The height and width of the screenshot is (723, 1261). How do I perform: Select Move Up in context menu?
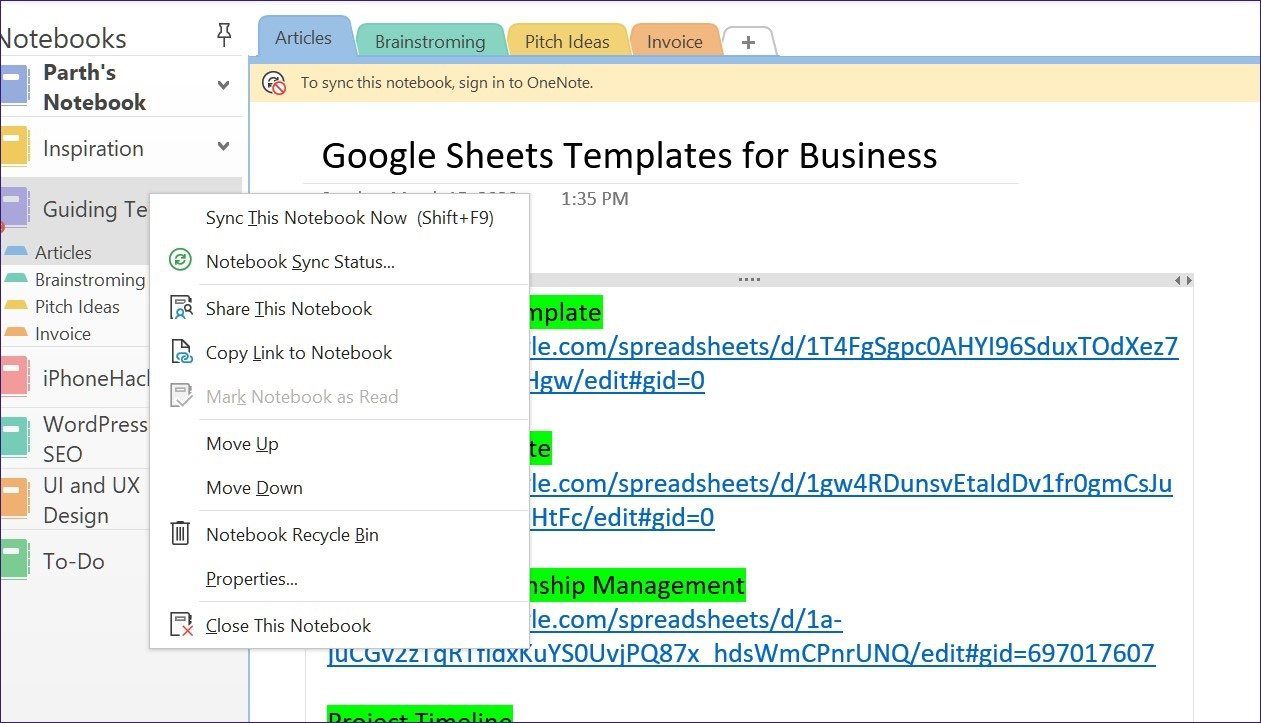coord(339,444)
